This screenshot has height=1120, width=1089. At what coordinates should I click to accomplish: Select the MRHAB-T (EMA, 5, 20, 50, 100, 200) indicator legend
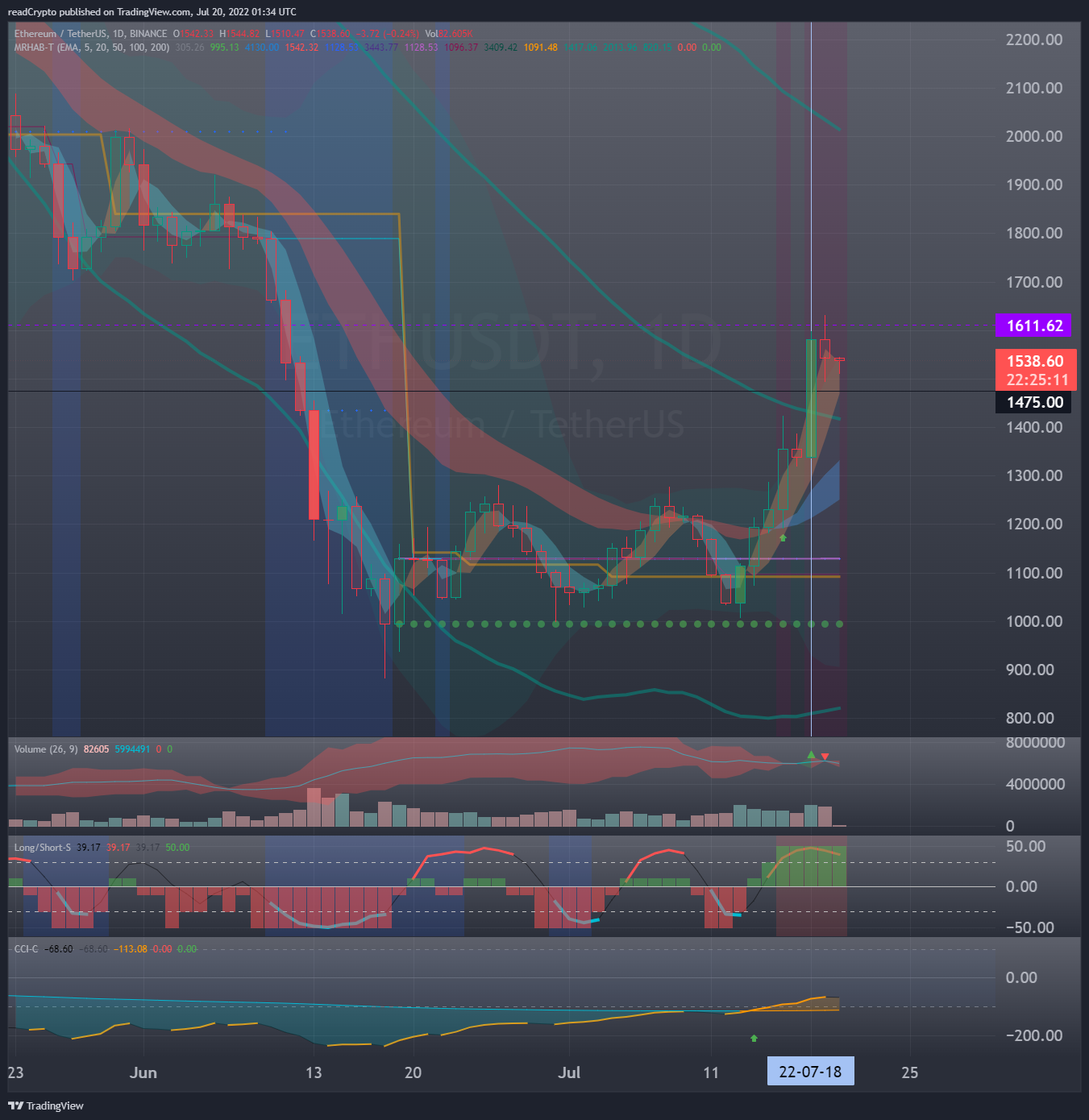click(91, 48)
